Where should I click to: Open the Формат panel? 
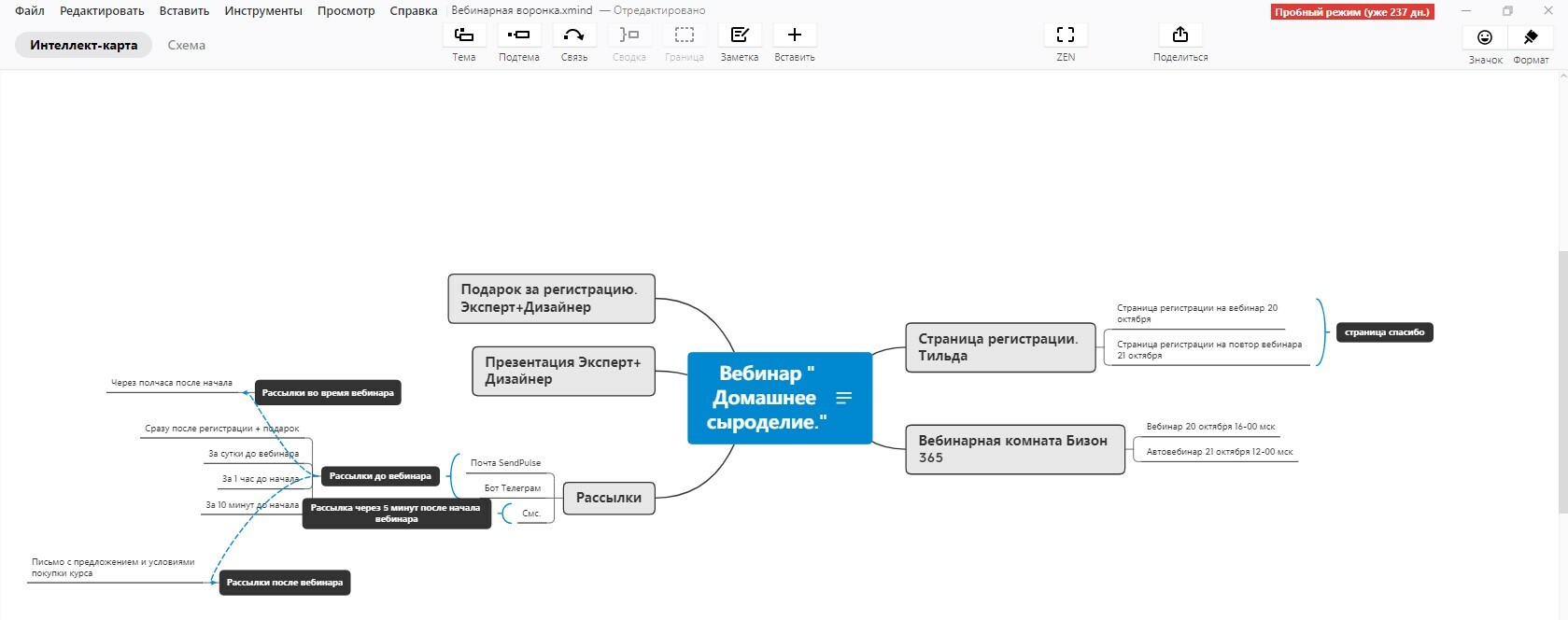click(1530, 37)
